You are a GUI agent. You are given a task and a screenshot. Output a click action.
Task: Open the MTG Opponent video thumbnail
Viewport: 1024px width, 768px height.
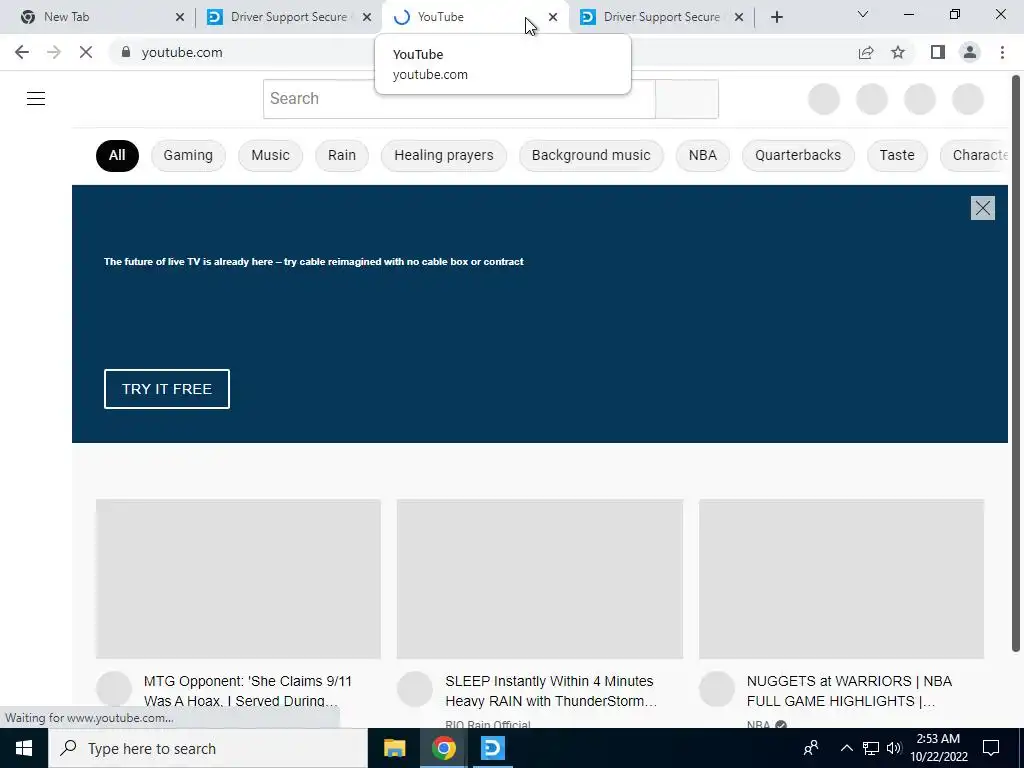(x=238, y=579)
